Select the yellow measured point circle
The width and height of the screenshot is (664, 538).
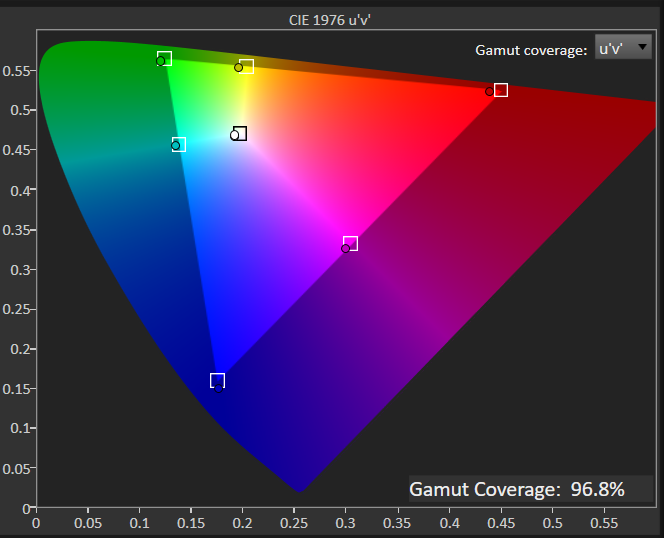pos(238,68)
